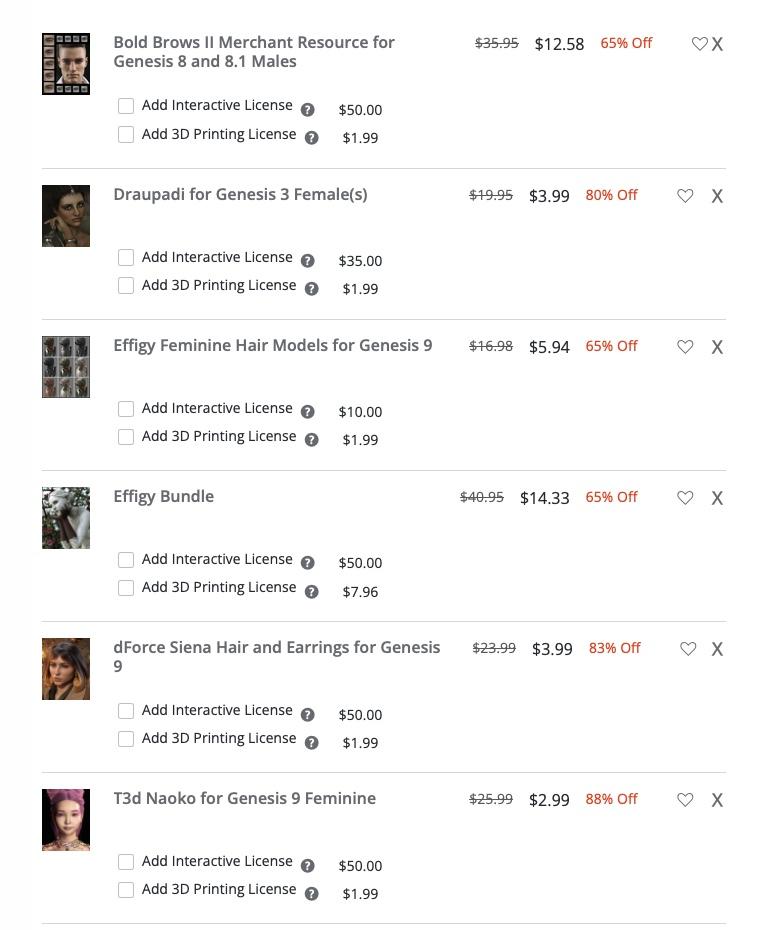Select Interactive License for dForce Siena Hair
This screenshot has height=930, width=758.
point(126,711)
